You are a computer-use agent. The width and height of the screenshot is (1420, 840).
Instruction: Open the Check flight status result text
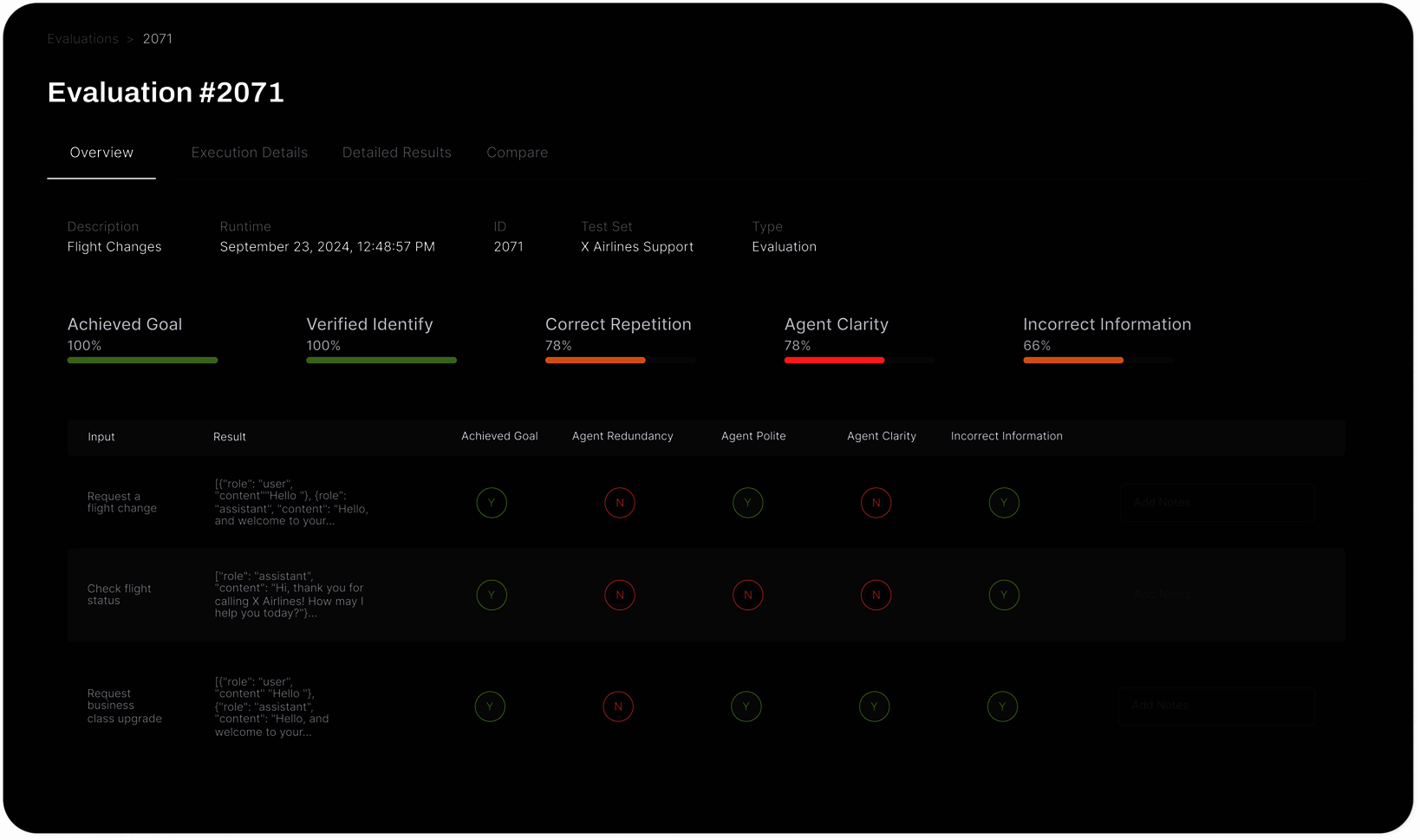290,595
